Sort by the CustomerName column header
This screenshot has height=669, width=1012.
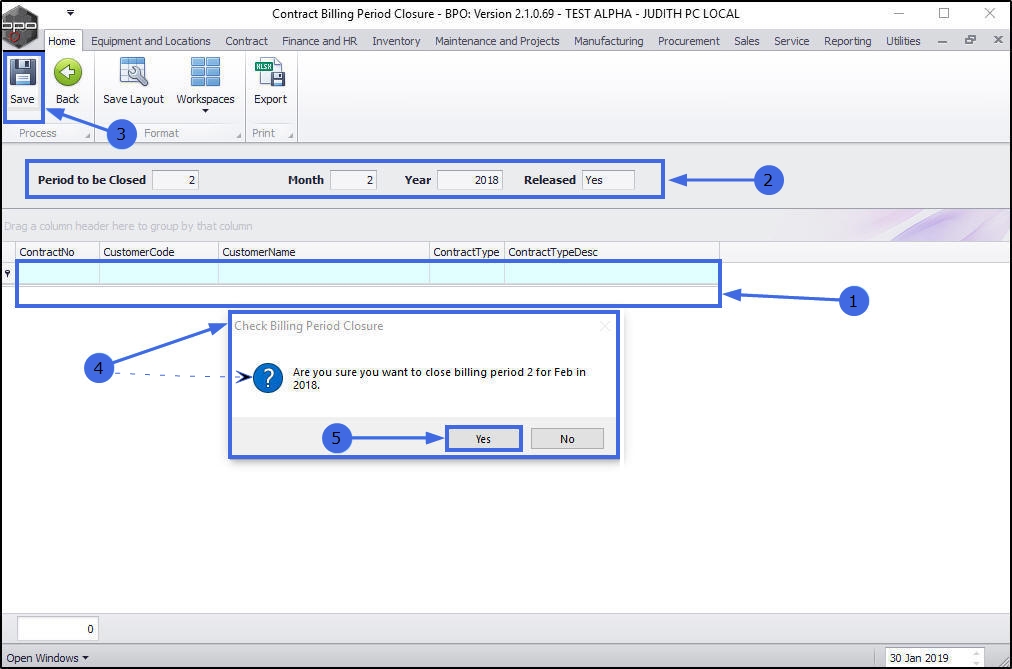pyautogui.click(x=324, y=252)
